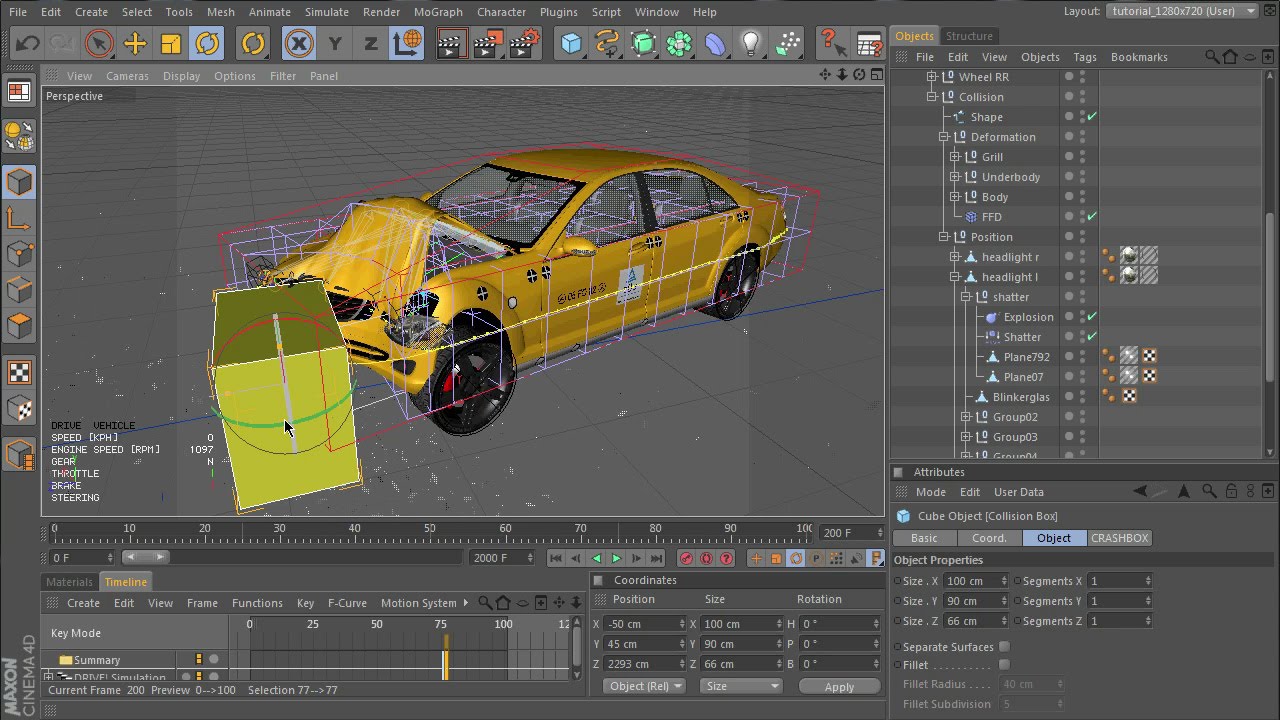Open the Object (Rel) dropdown
This screenshot has width=1280, height=720.
point(645,686)
